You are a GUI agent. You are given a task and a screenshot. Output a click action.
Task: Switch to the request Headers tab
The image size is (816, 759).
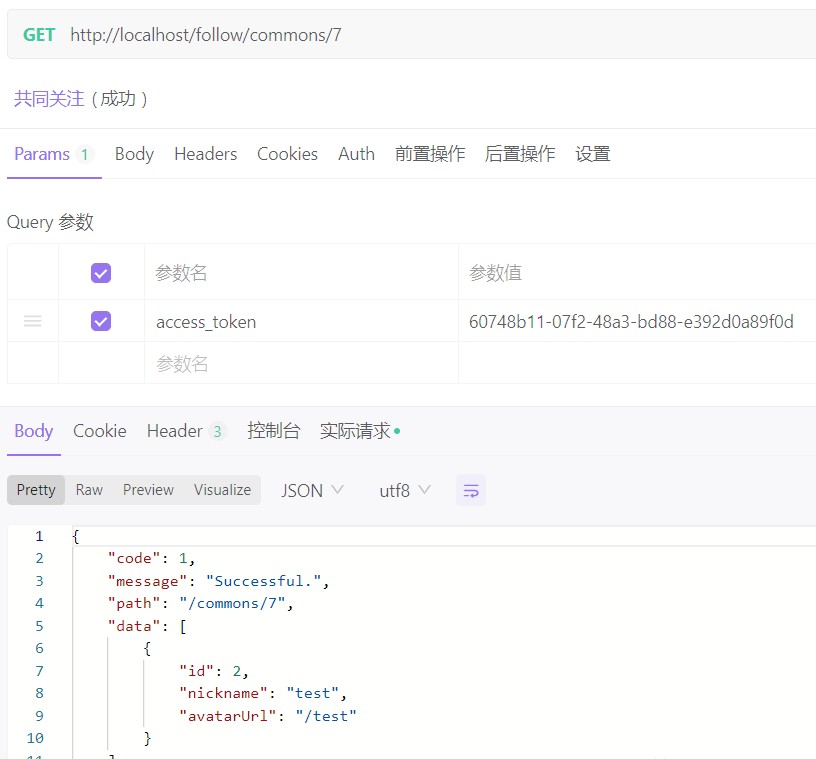pos(205,154)
